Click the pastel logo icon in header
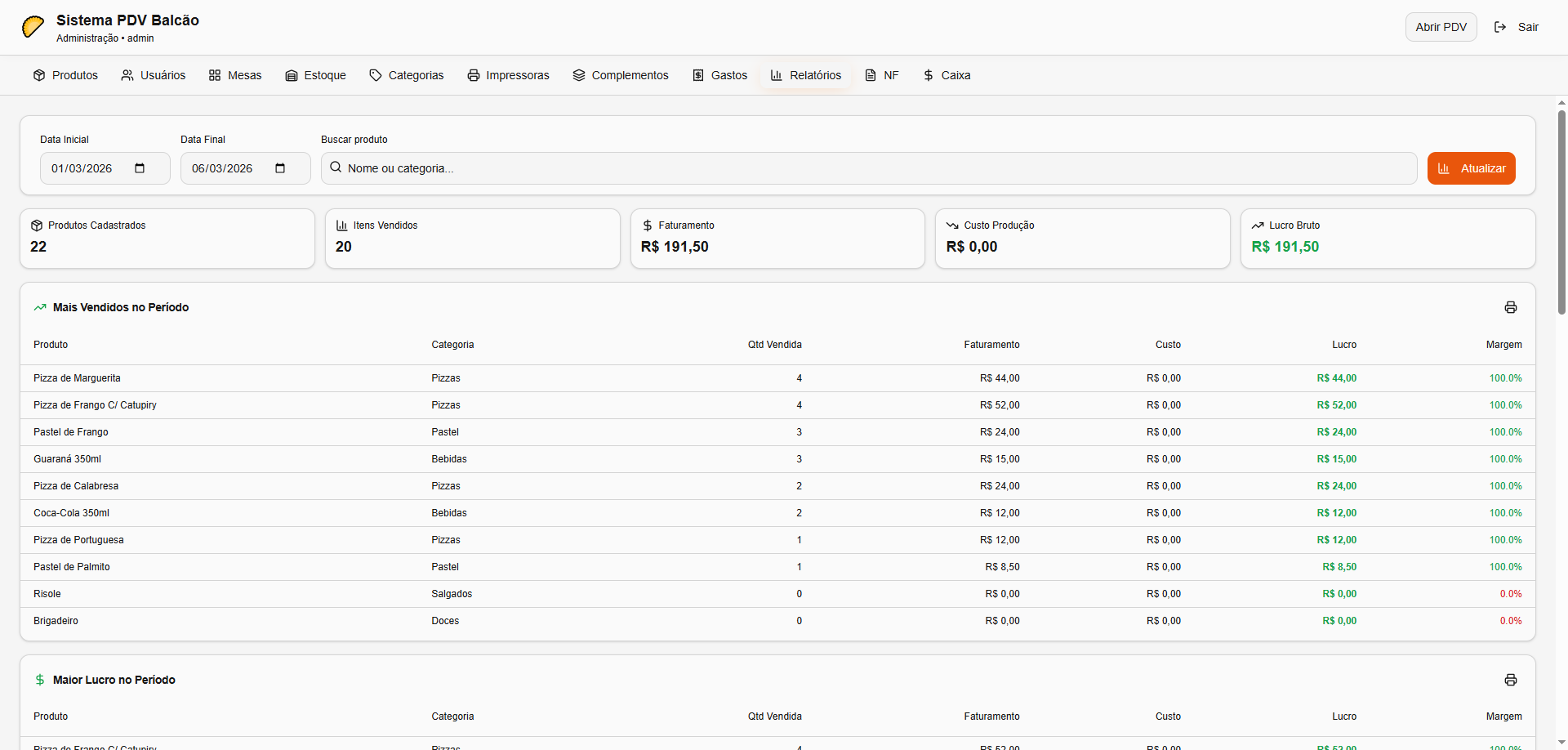 [x=33, y=27]
